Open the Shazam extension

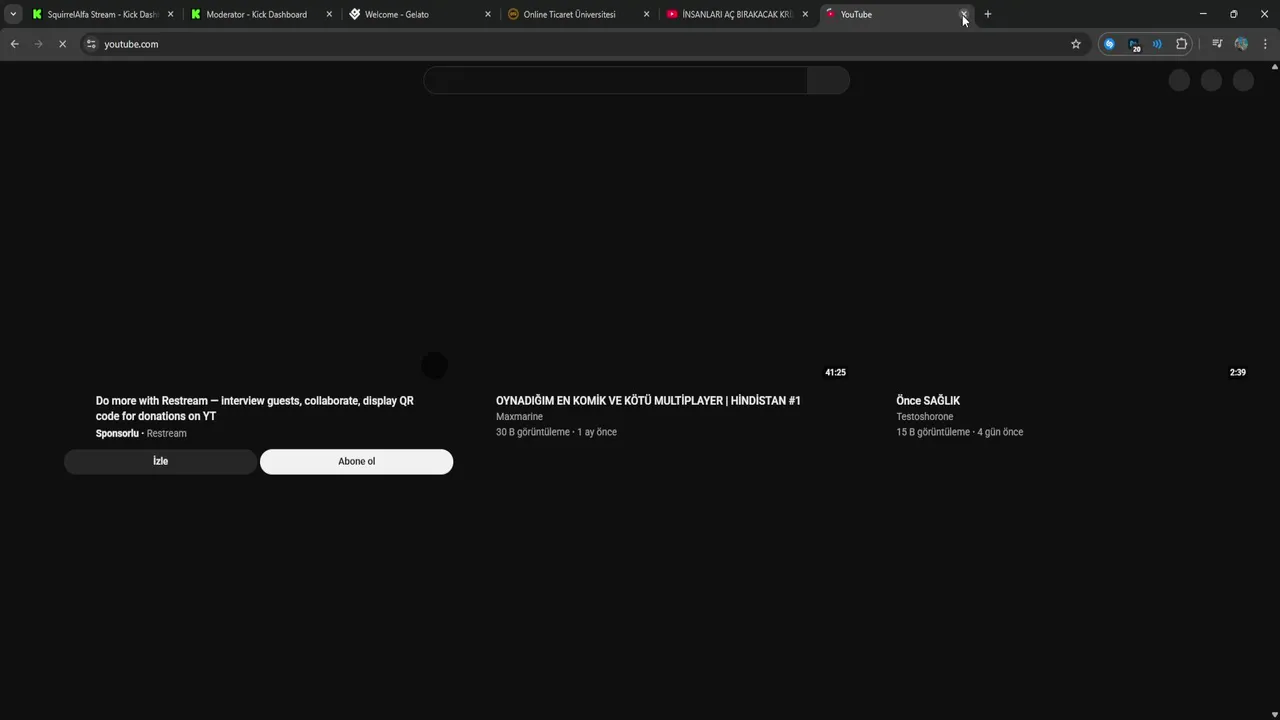(1109, 44)
